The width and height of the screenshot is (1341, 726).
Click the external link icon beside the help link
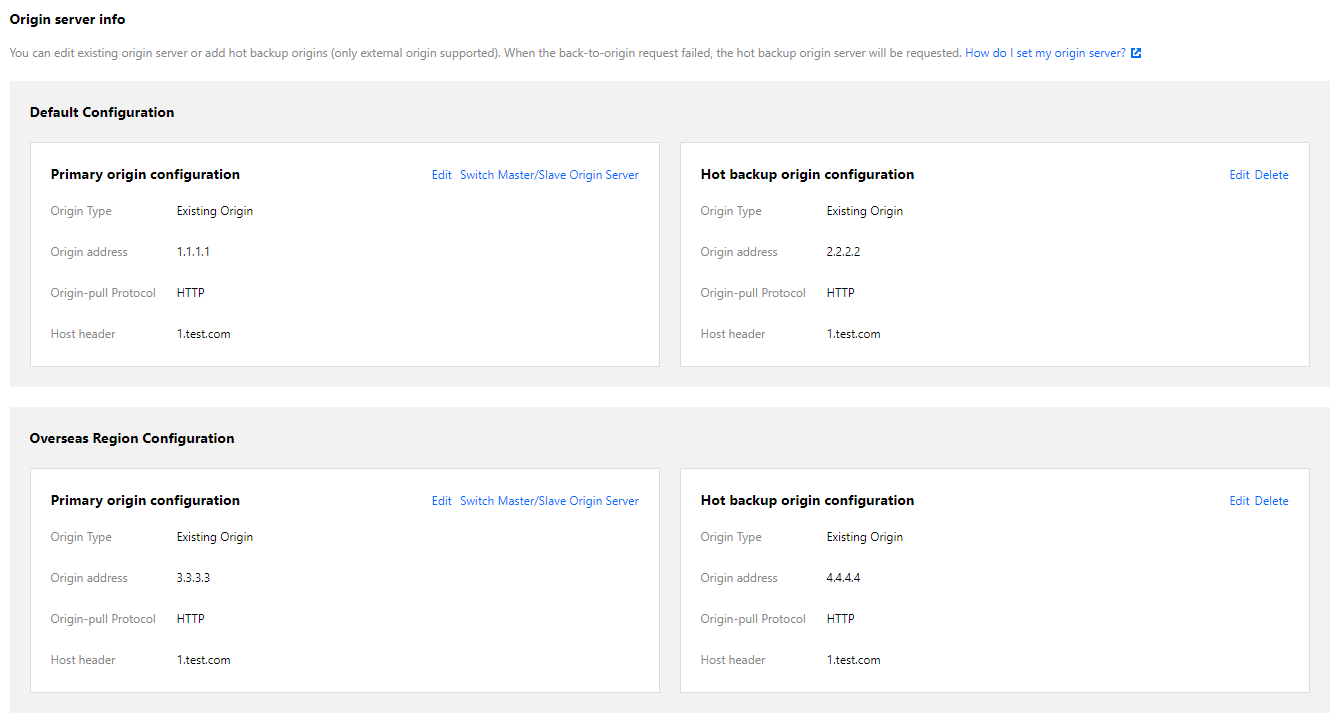pos(1136,53)
